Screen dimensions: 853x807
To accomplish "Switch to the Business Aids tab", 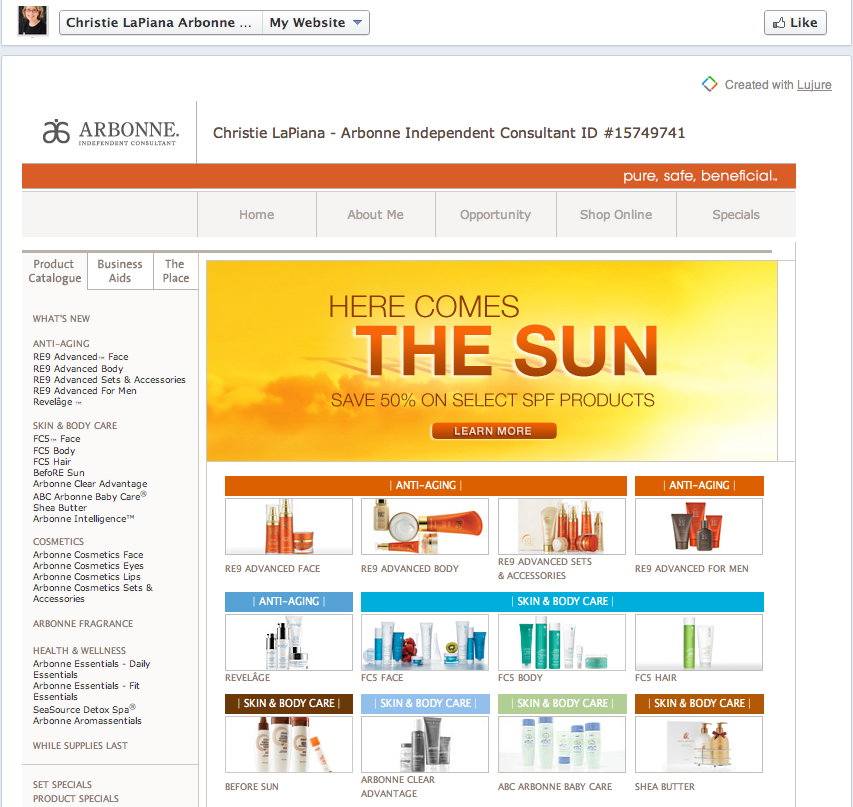I will [x=120, y=271].
